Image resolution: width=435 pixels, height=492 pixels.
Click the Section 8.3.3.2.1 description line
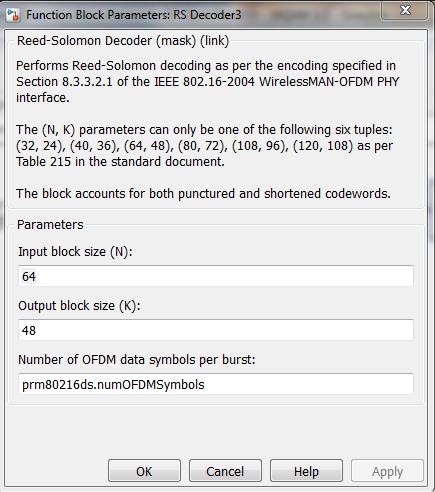207,82
